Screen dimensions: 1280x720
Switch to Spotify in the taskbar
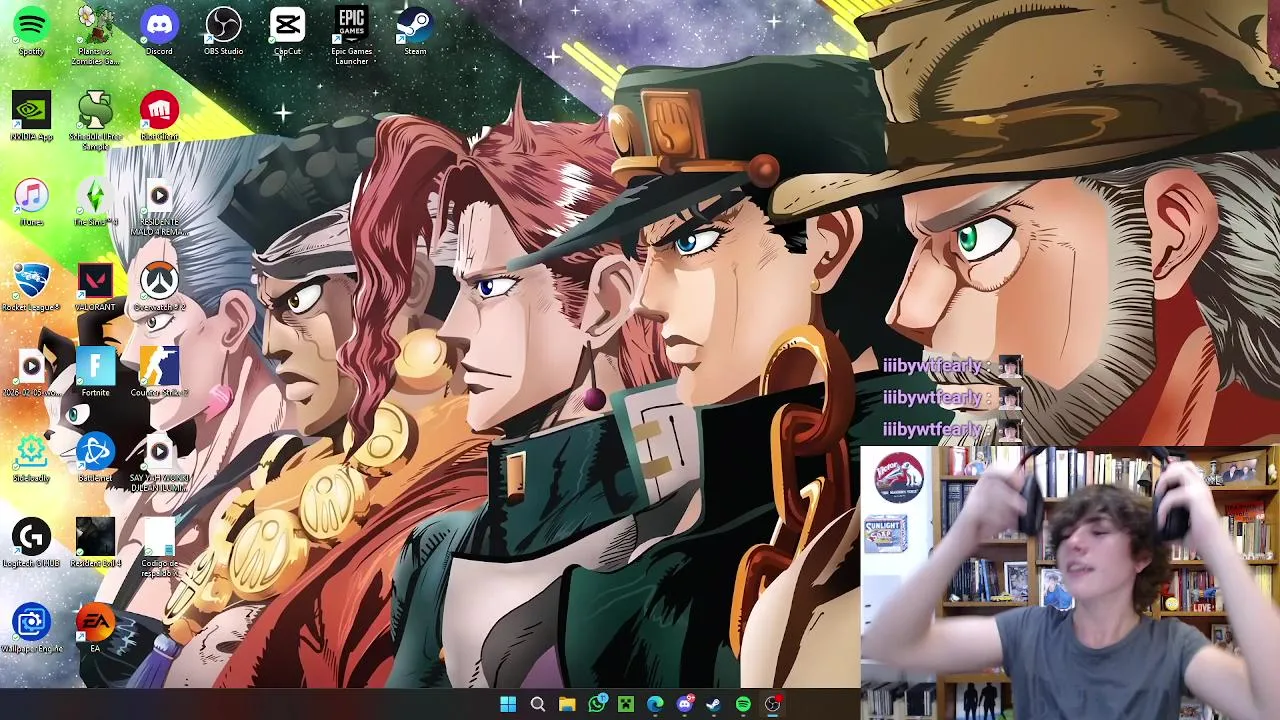pyautogui.click(x=743, y=705)
